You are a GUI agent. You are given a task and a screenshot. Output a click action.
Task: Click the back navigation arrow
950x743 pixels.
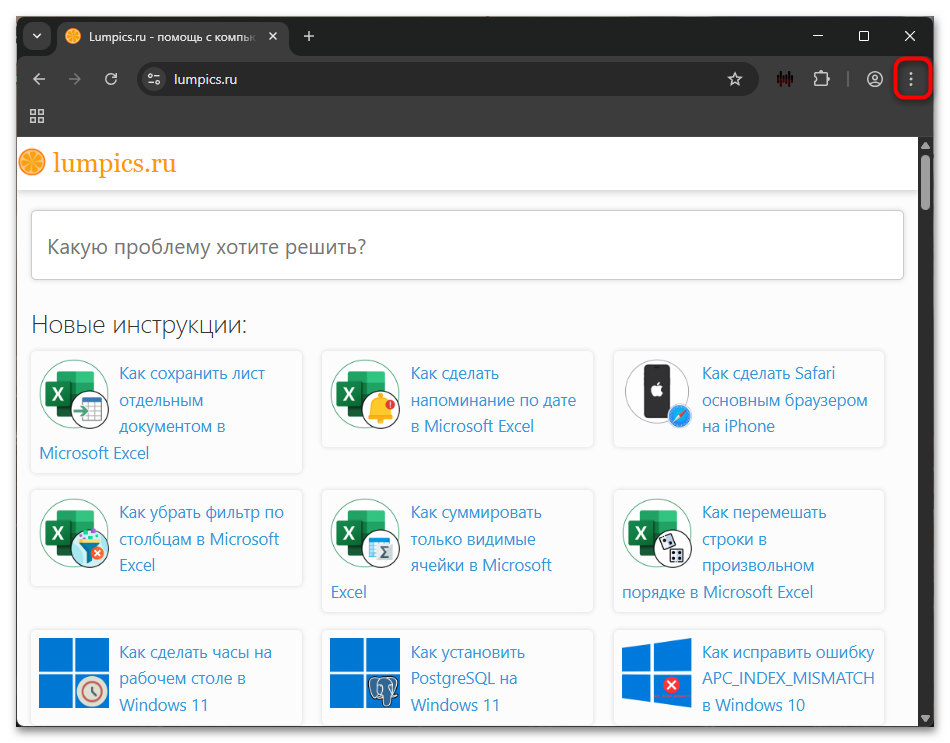[x=39, y=79]
